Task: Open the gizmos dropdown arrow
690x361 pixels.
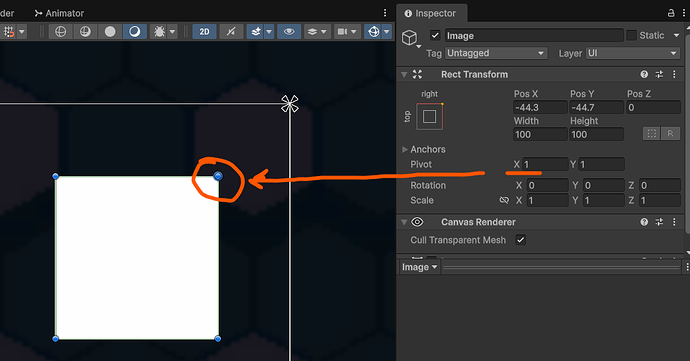Action: tap(387, 32)
